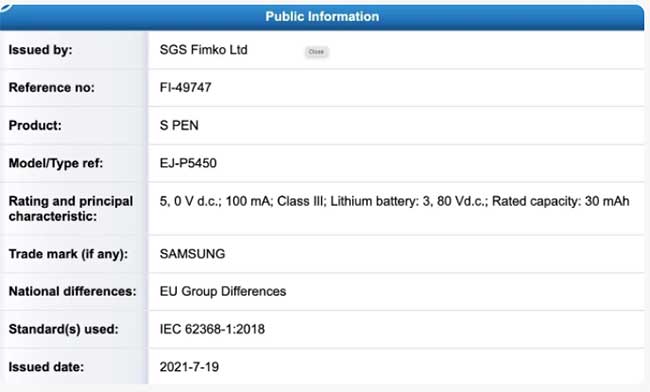Click 'Rating and principal characteristic:' label

click(x=71, y=208)
